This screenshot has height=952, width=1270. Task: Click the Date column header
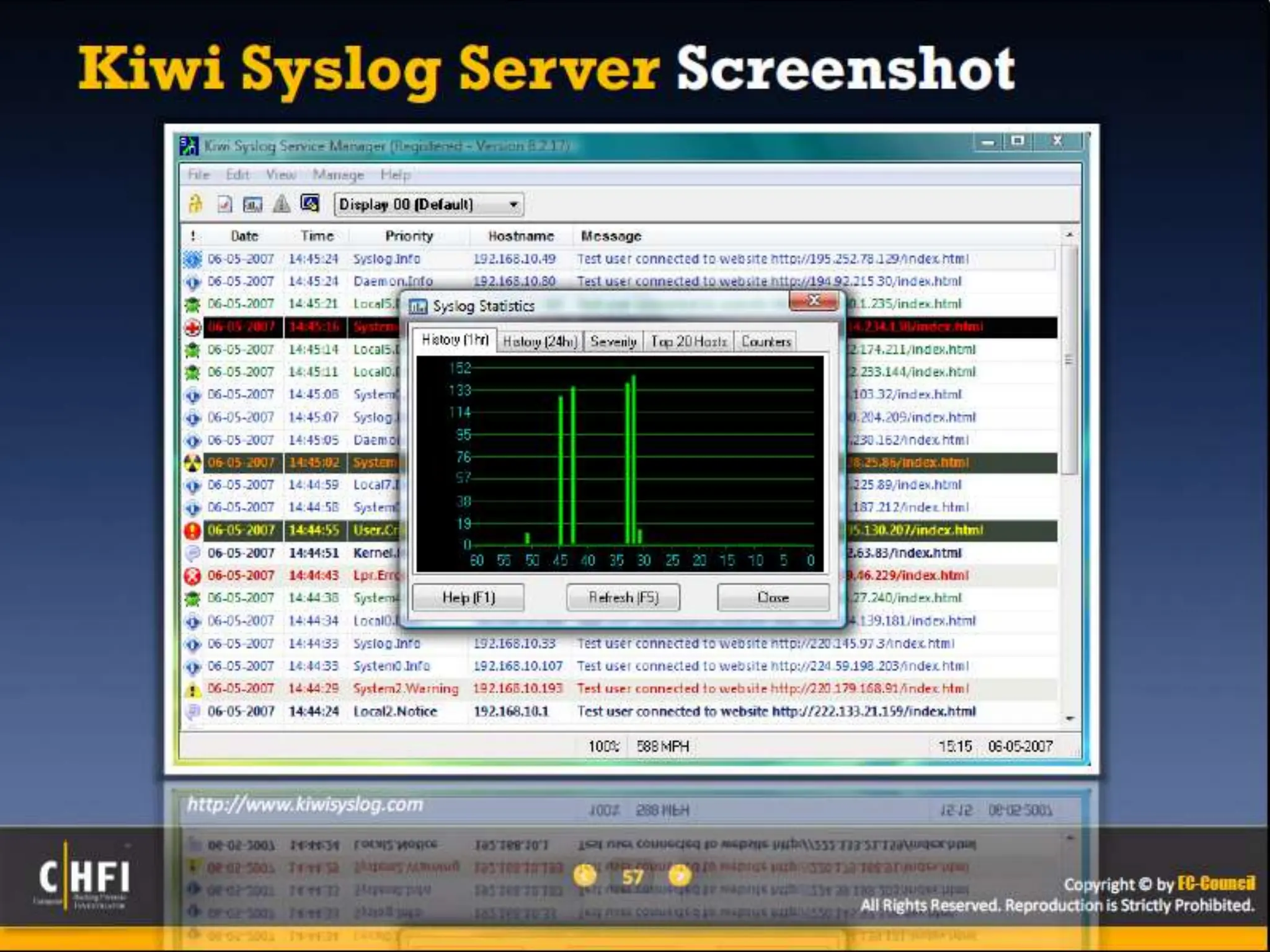point(244,236)
